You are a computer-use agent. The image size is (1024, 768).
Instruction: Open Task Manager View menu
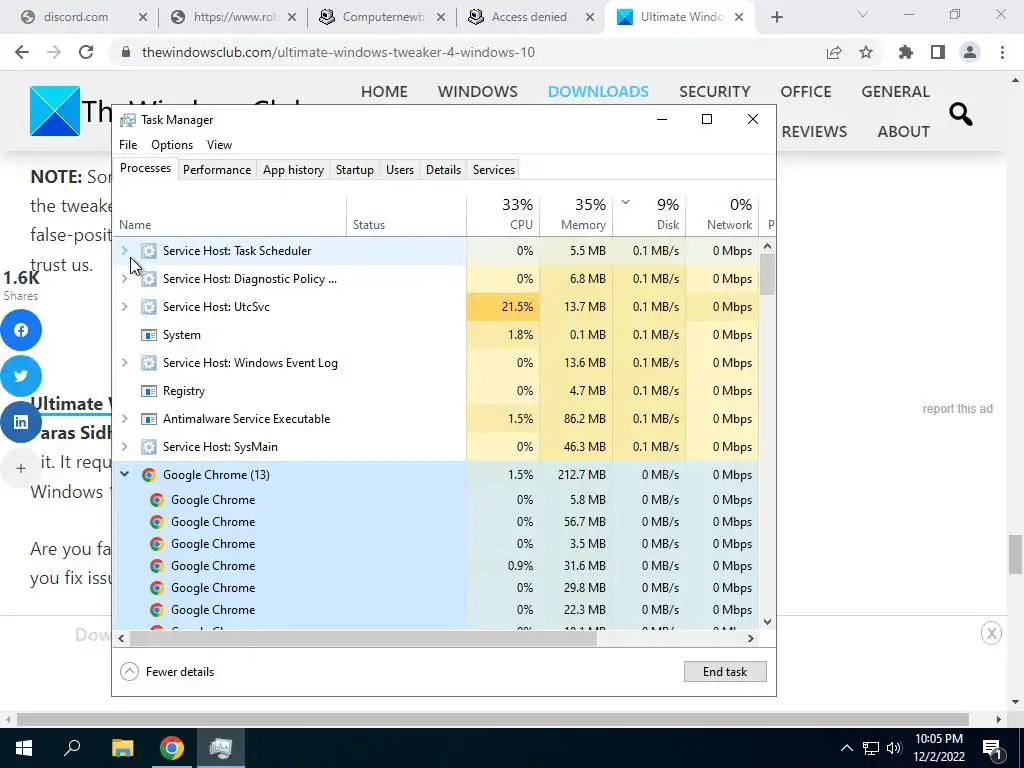pyautogui.click(x=219, y=145)
